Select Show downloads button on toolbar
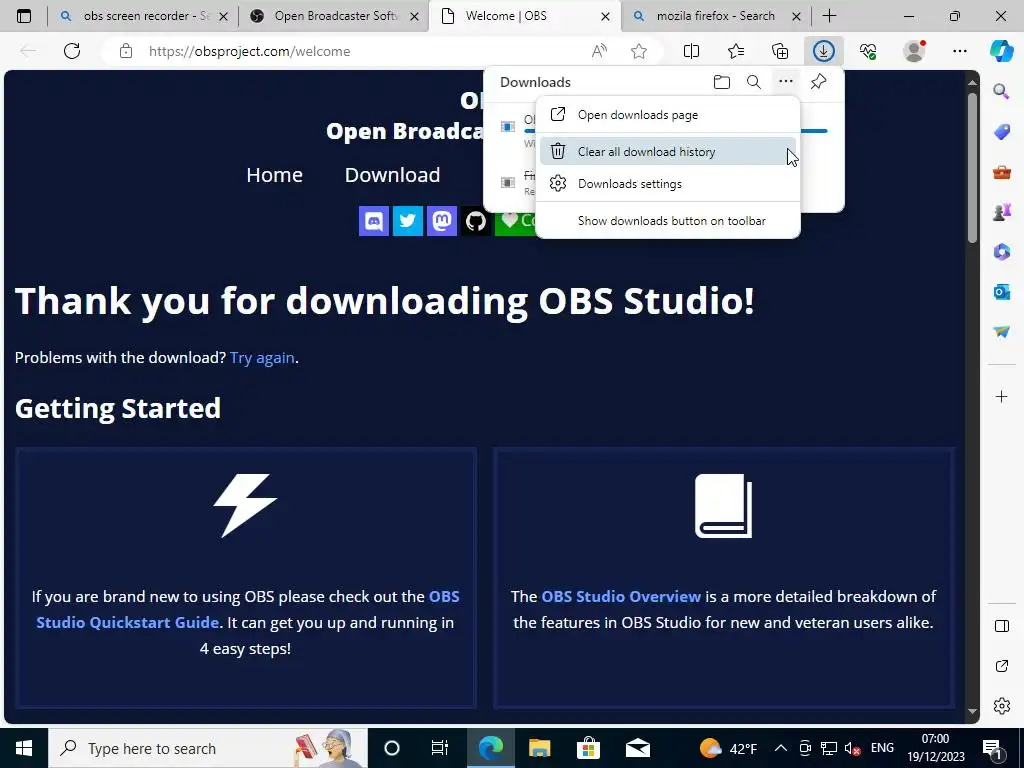The image size is (1024, 768). pos(667,221)
